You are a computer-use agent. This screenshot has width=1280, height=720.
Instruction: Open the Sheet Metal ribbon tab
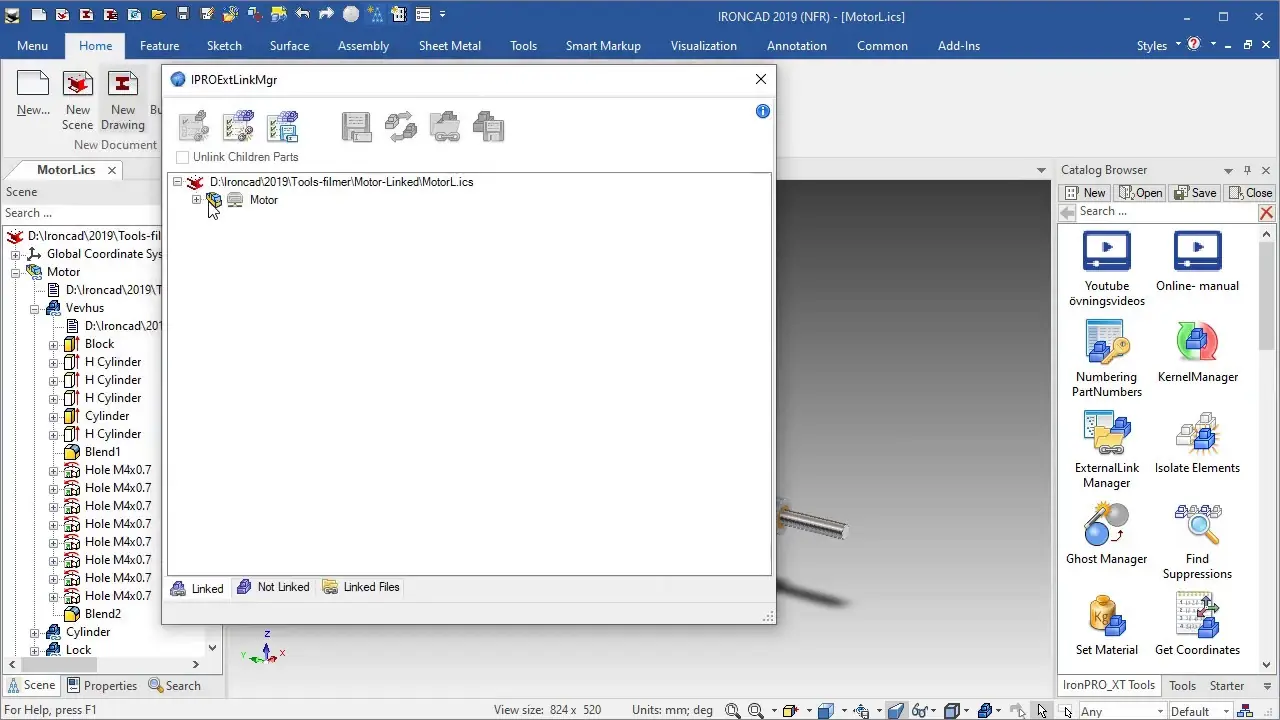[x=449, y=45]
